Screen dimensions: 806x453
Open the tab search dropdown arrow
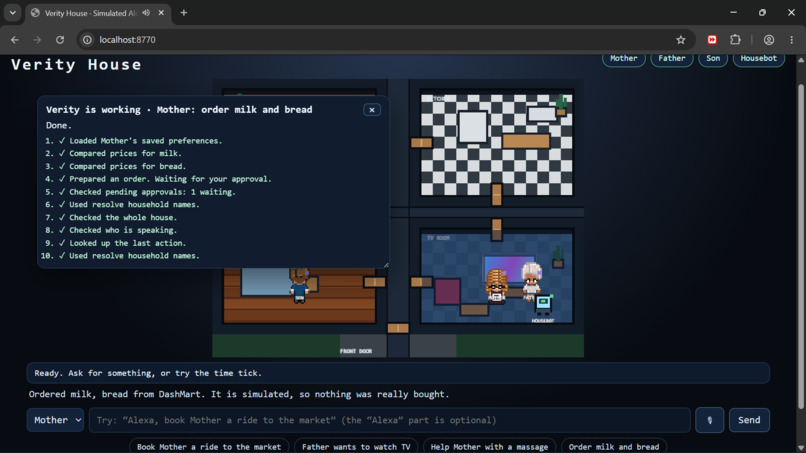pyautogui.click(x=12, y=13)
